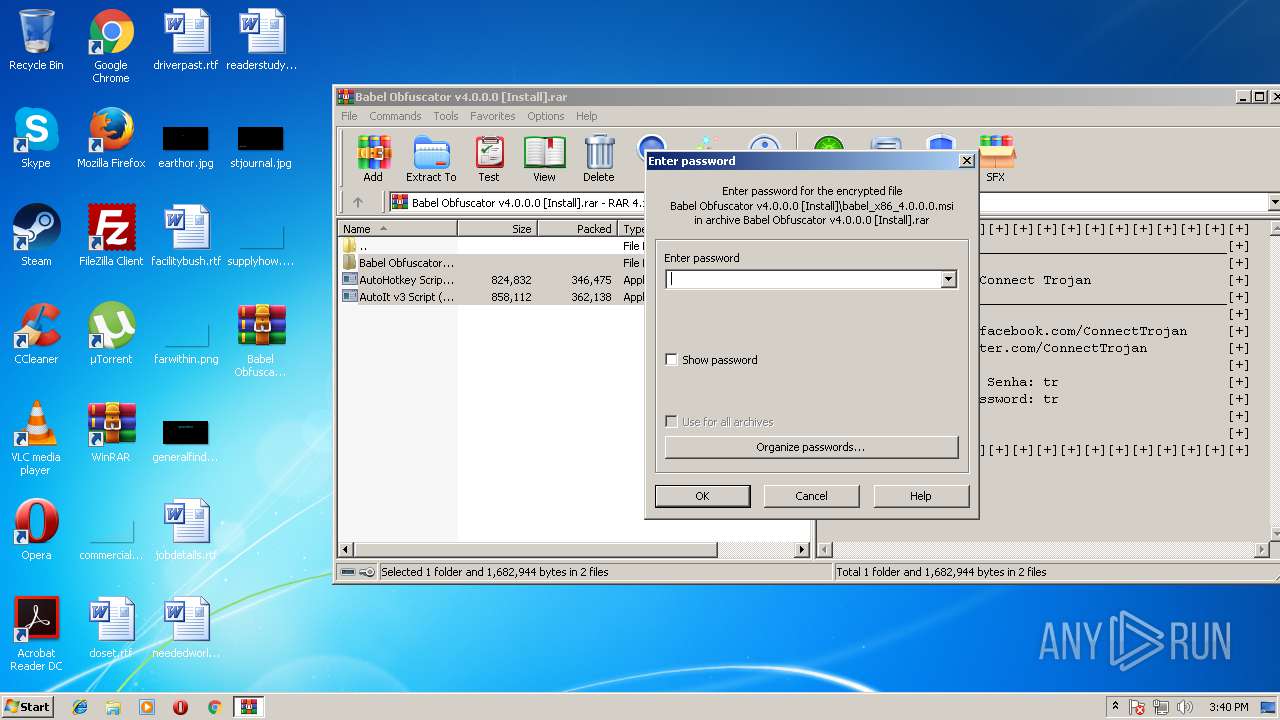Select Babel Obfuscator archive on desktop
The image size is (1280, 720).
point(261,340)
